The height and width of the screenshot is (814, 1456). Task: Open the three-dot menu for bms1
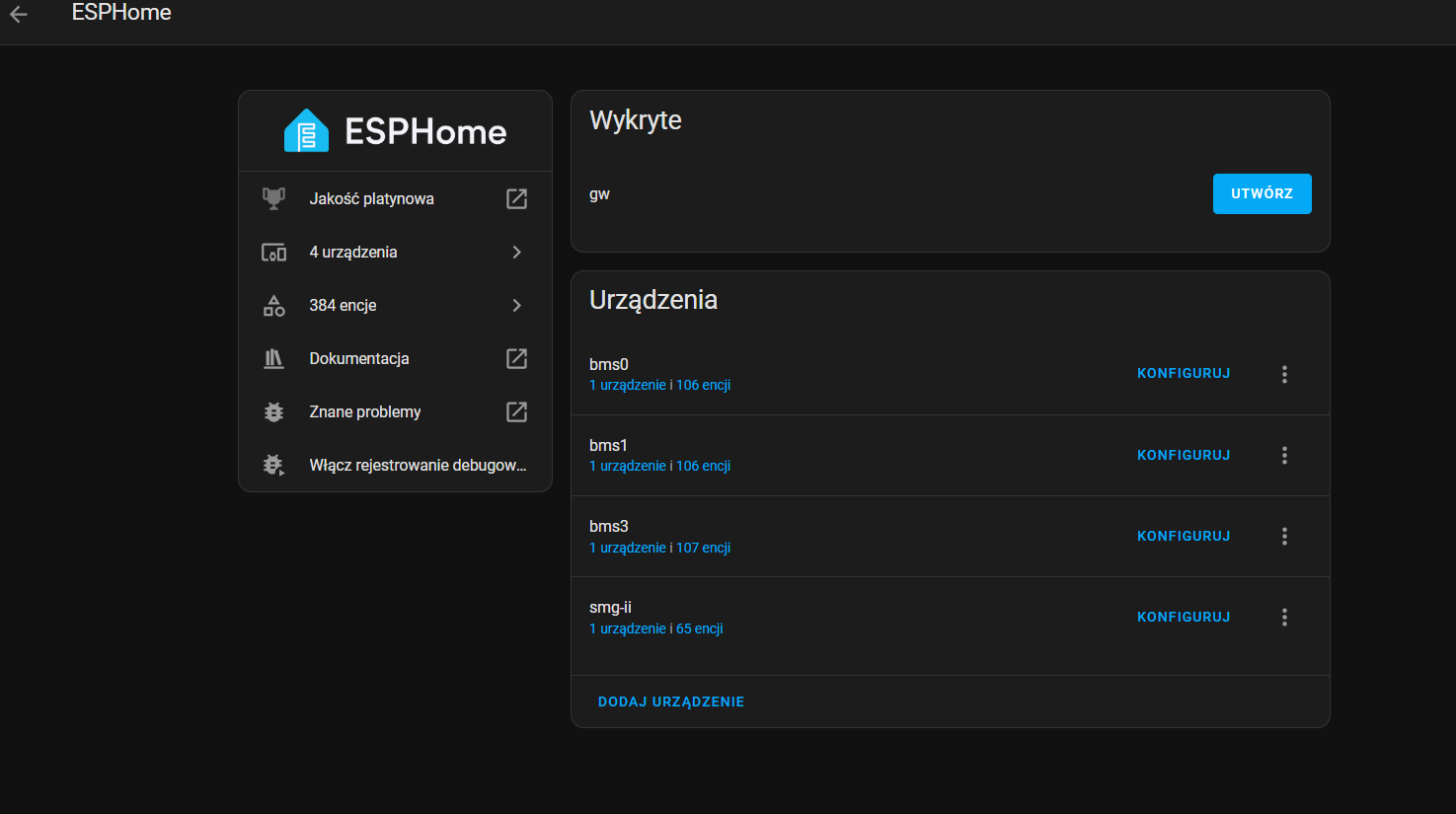click(x=1284, y=455)
